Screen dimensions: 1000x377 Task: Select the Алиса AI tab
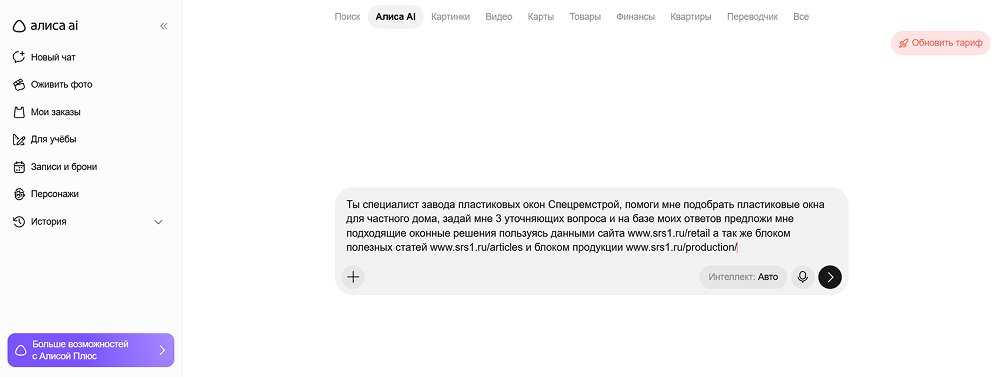[x=395, y=17]
